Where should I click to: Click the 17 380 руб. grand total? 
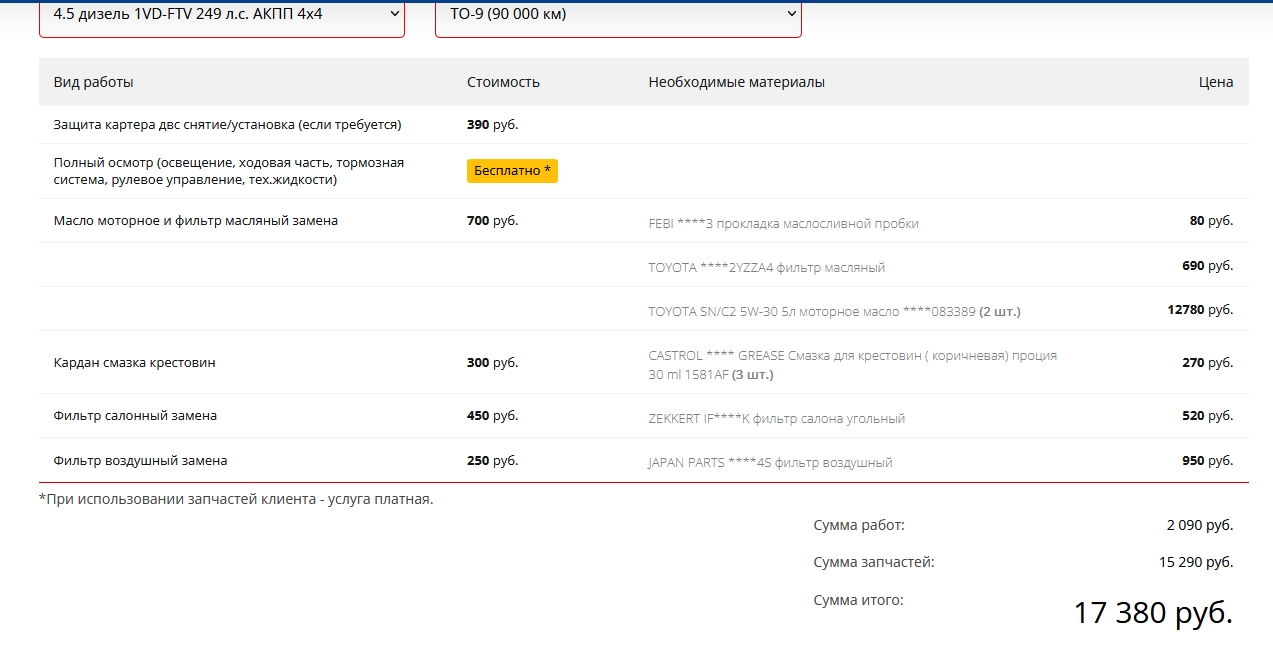pyautogui.click(x=1153, y=612)
